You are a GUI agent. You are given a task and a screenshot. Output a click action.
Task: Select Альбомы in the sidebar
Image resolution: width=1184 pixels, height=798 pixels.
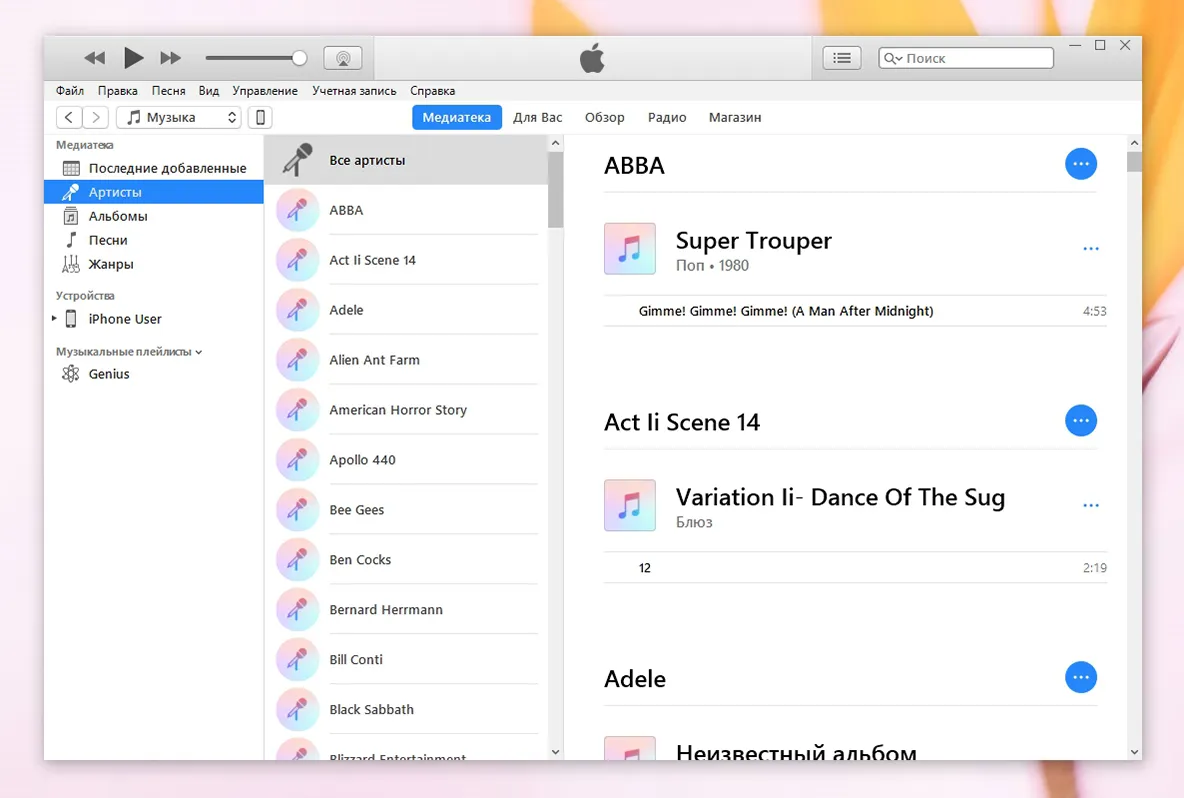pyautogui.click(x=153, y=216)
